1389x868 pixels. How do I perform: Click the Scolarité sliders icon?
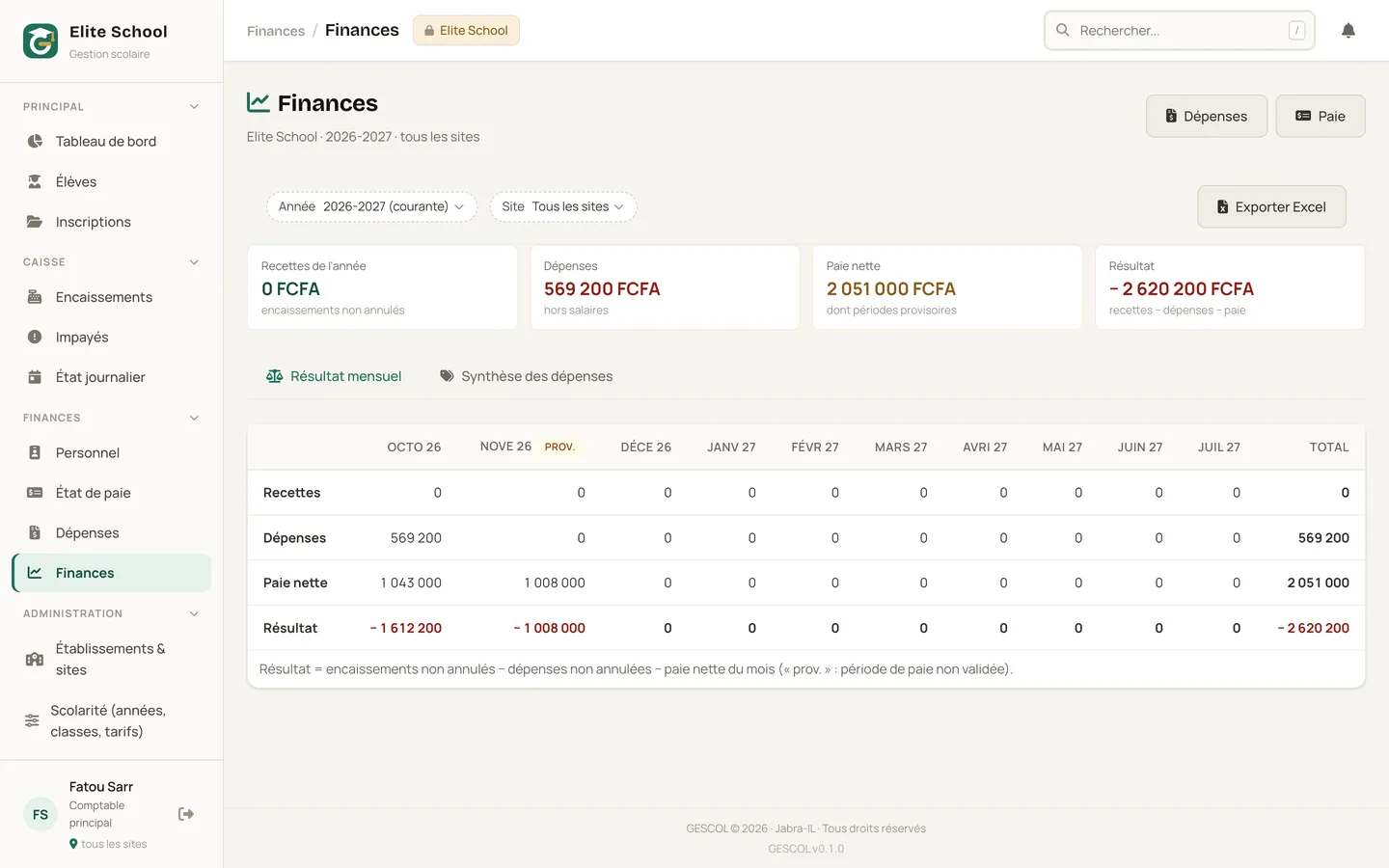click(32, 720)
